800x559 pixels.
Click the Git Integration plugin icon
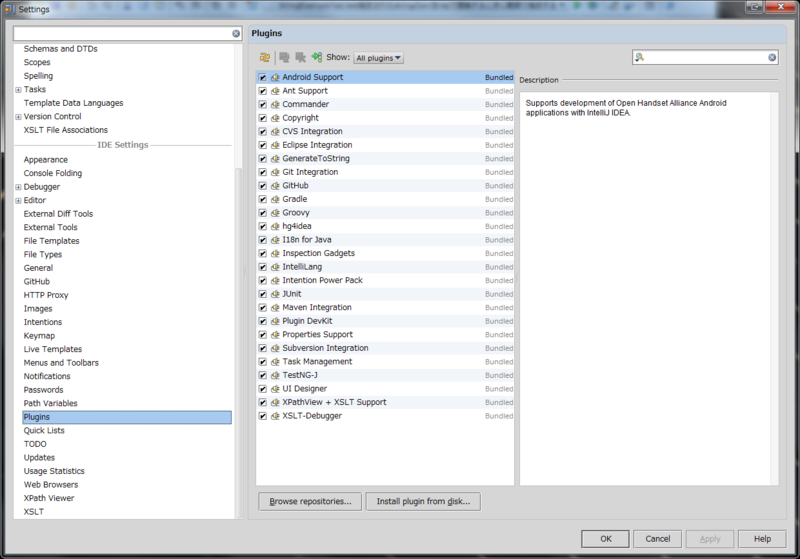(x=275, y=172)
